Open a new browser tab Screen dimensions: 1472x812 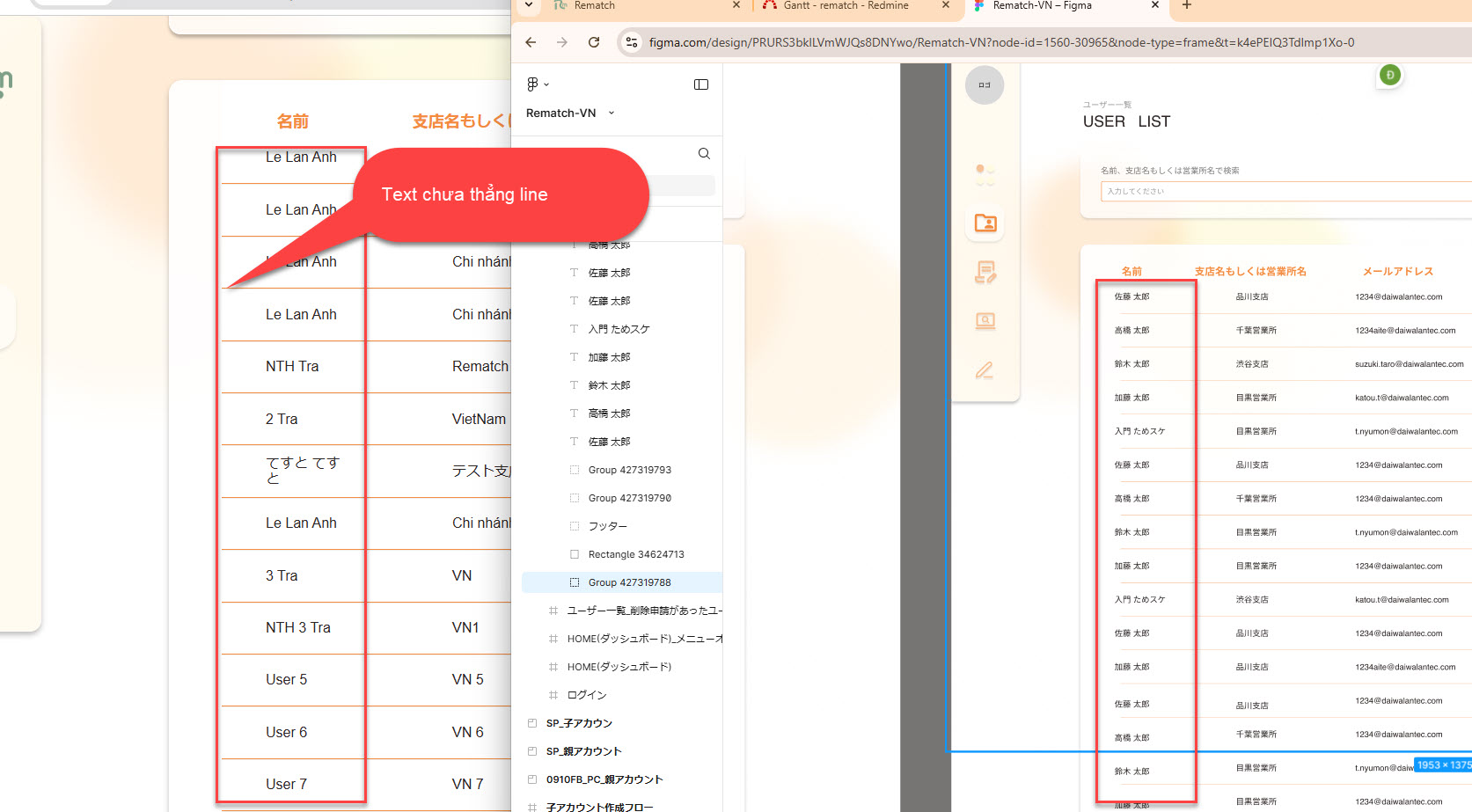click(x=1186, y=5)
